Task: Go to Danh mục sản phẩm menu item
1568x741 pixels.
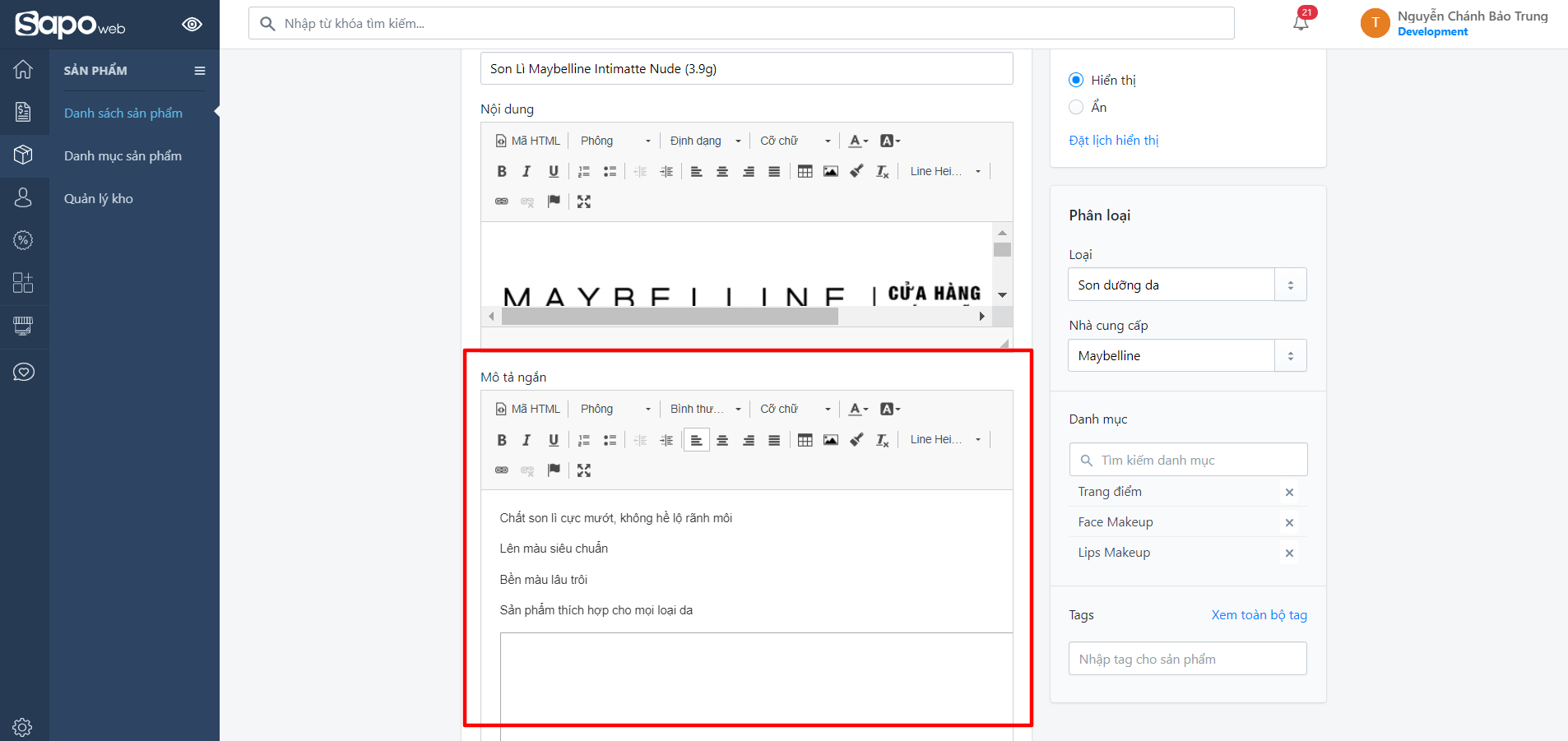Action: coord(123,155)
